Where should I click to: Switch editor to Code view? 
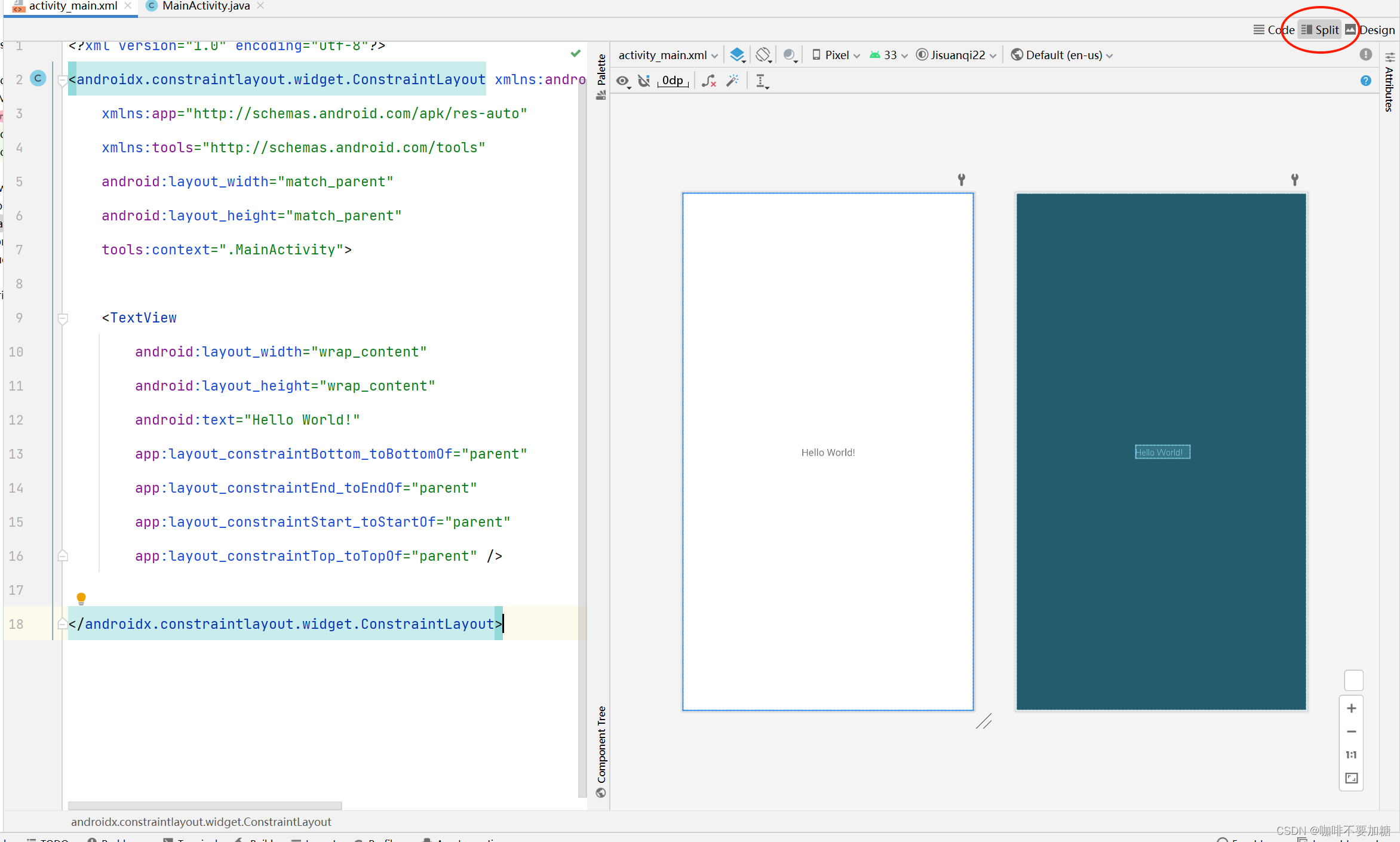click(x=1273, y=30)
